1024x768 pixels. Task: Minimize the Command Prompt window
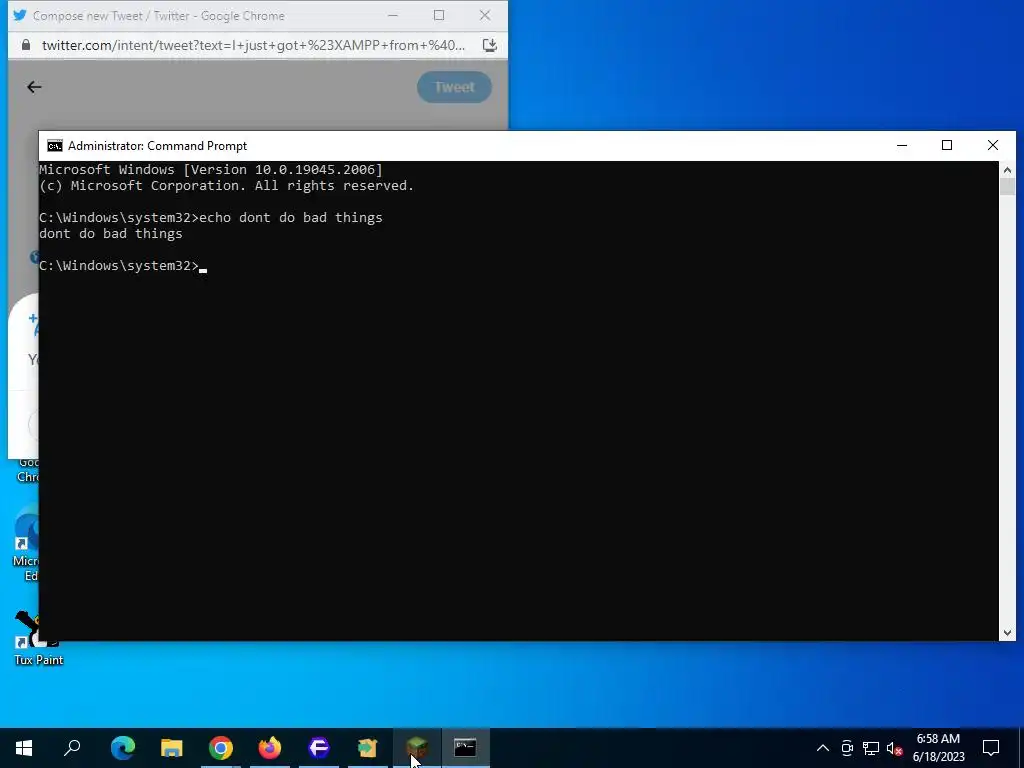tap(902, 146)
